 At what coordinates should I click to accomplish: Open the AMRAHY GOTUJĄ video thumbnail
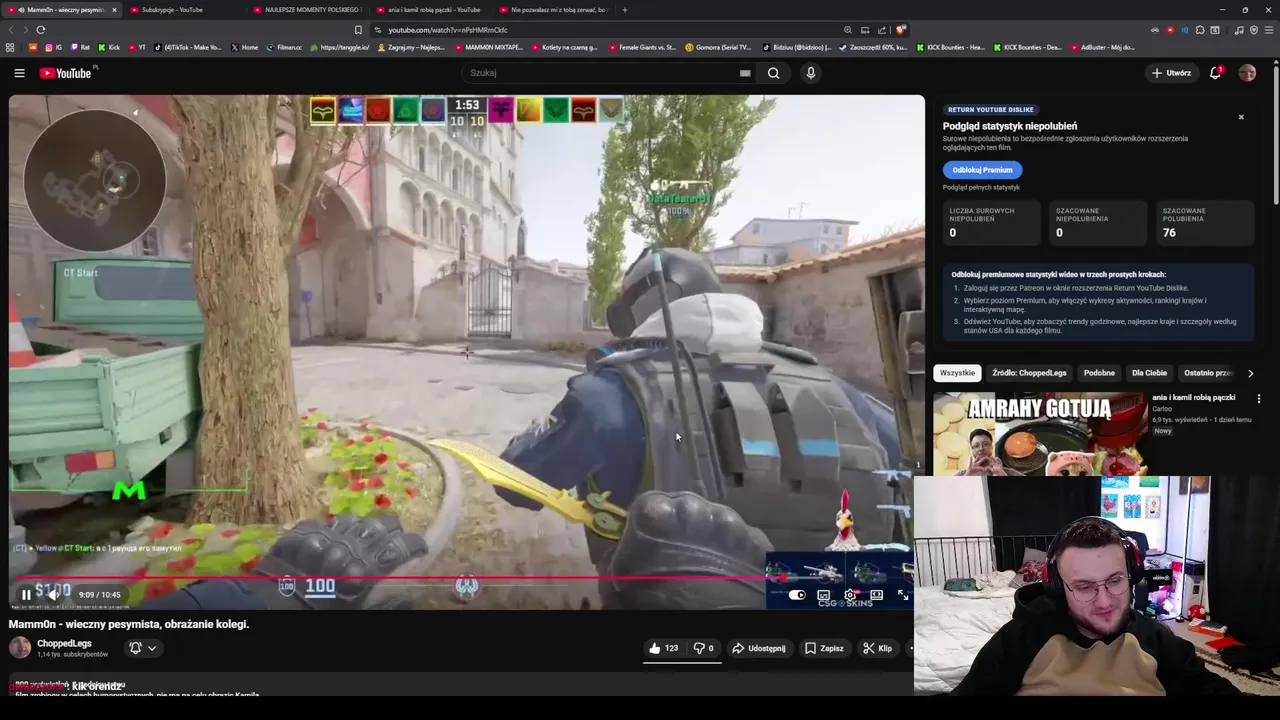click(1040, 433)
